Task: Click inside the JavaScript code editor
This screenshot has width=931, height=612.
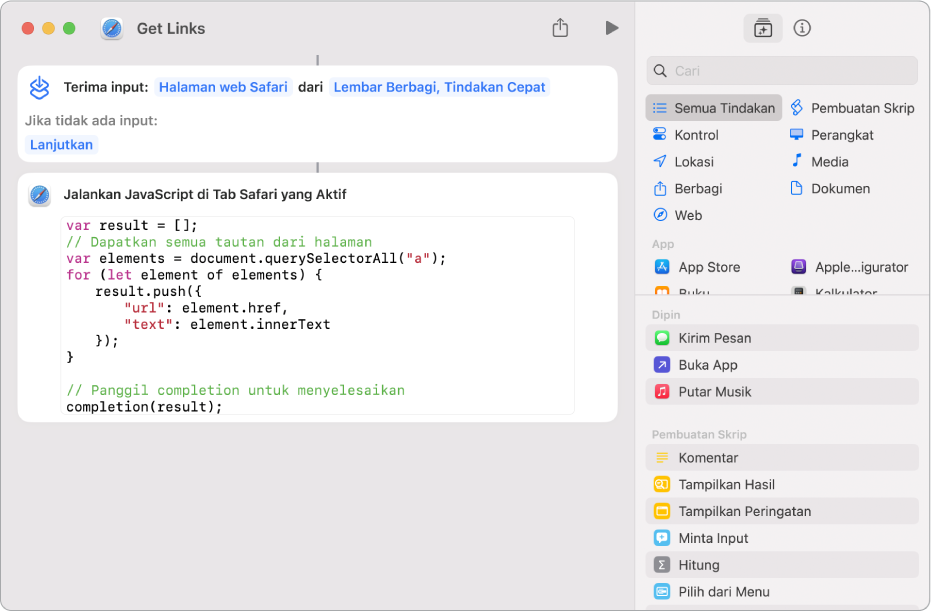Action: pyautogui.click(x=318, y=316)
